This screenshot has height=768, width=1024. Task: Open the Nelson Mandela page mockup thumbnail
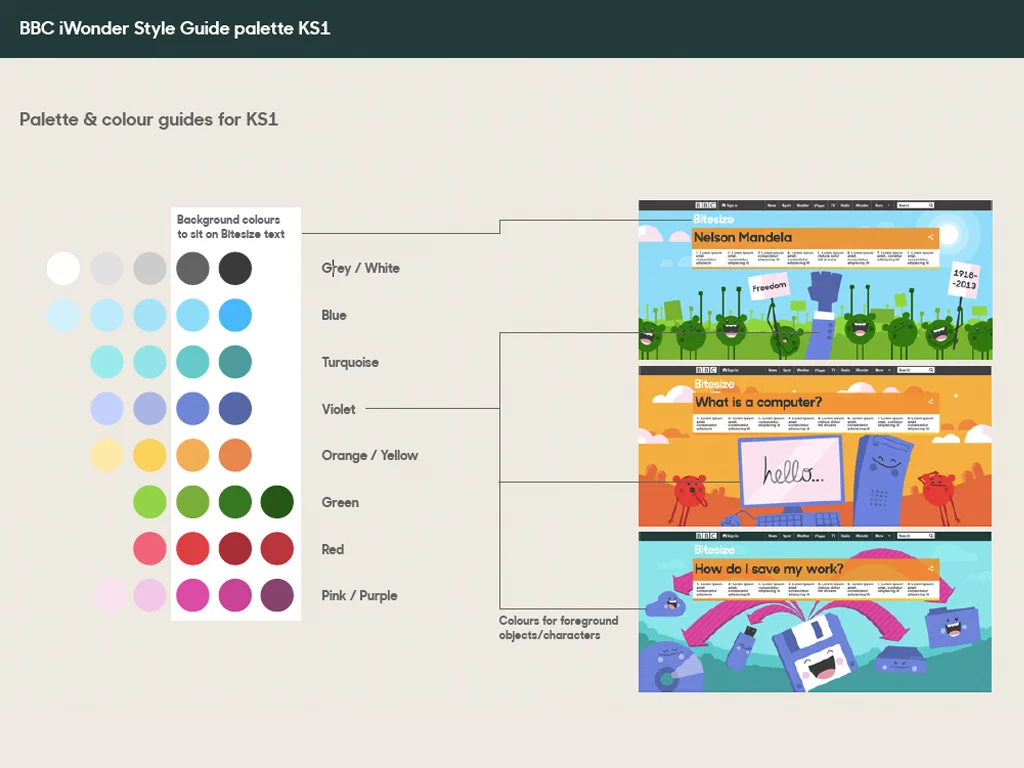(x=815, y=280)
